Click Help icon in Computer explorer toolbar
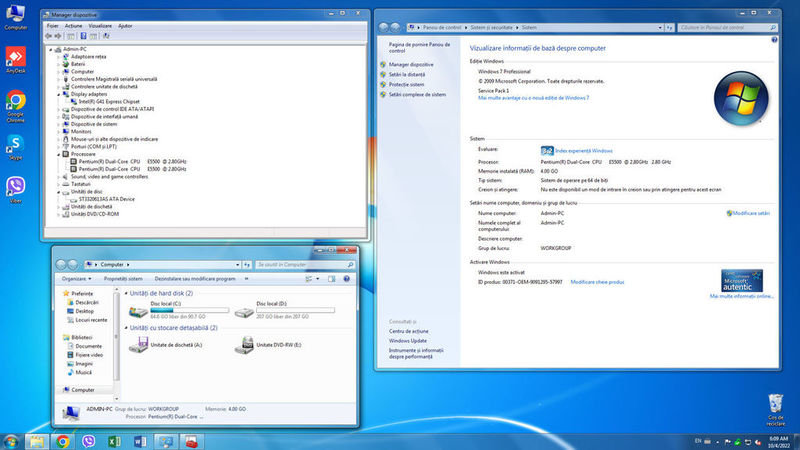Screen dimensions: 800x450 point(346,279)
